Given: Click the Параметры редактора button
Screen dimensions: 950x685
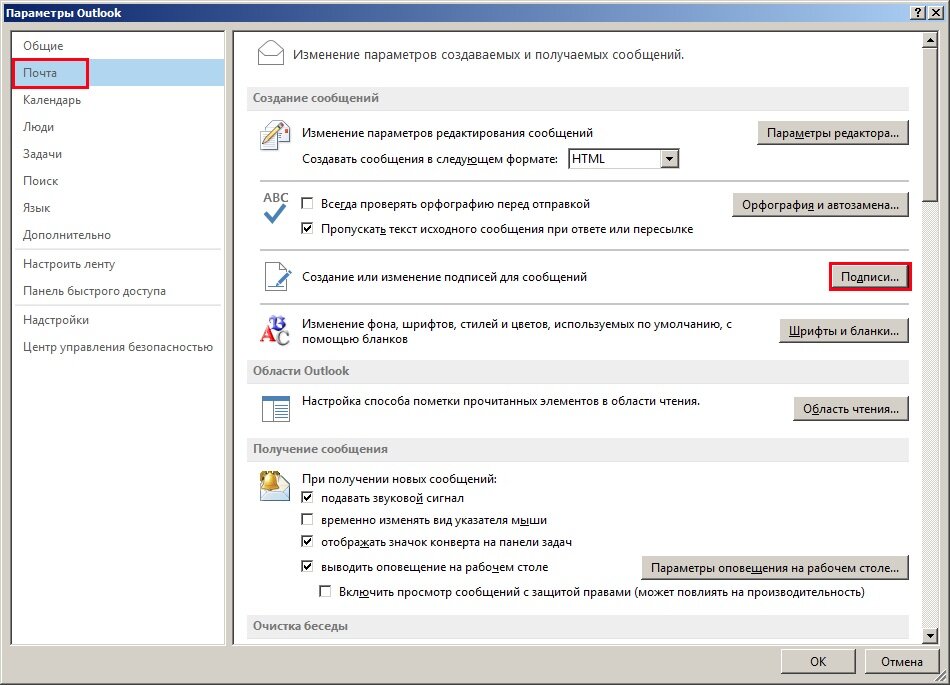Looking at the screenshot, I should pyautogui.click(x=832, y=133).
